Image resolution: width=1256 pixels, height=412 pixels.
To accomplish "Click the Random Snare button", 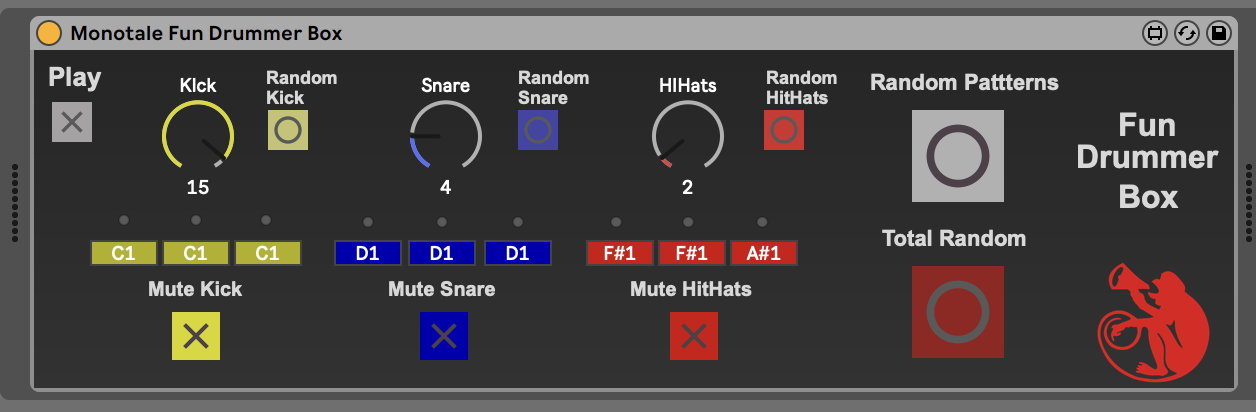I will click(538, 130).
